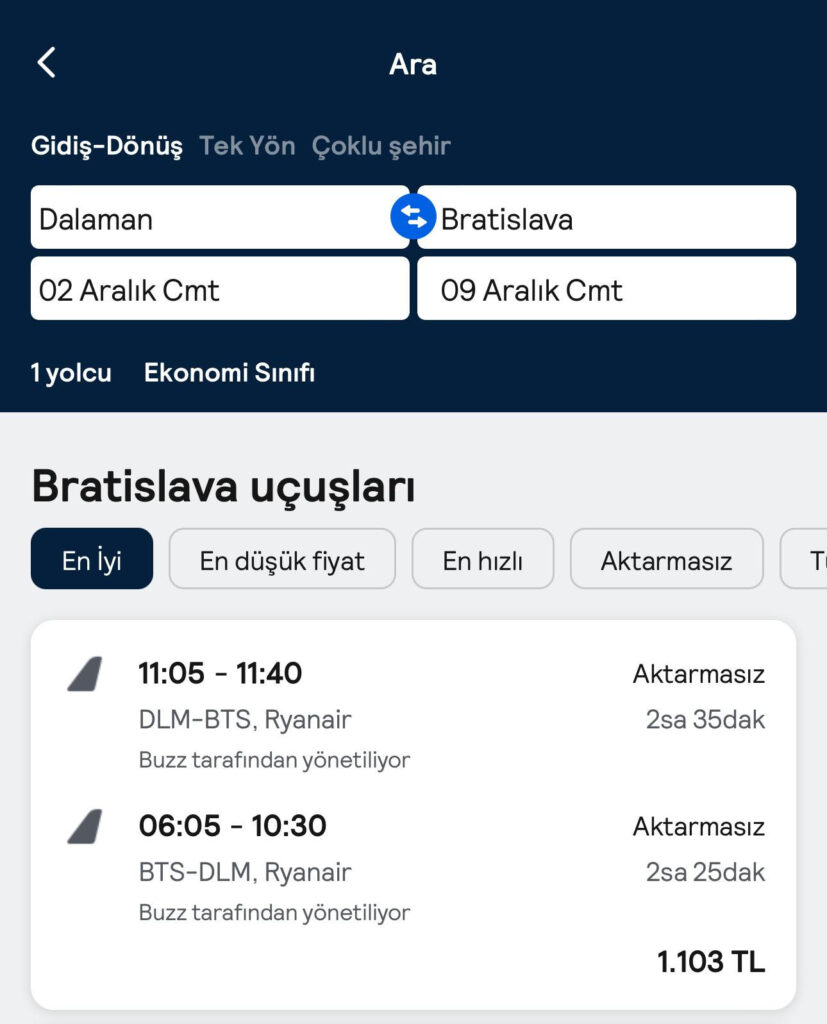Image resolution: width=827 pixels, height=1024 pixels.
Task: Edit the Dalaman origin field
Action: click(210, 218)
